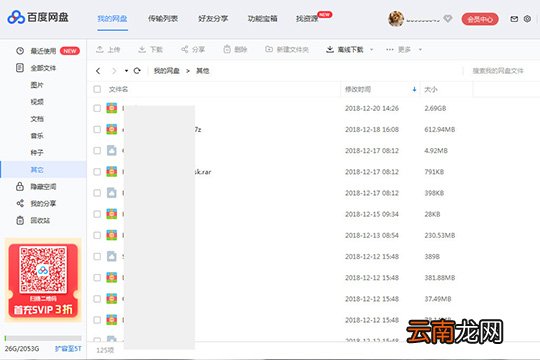Select 音乐 category in sidebar
Viewport: 540px width, 360px height.
pyautogui.click(x=37, y=136)
